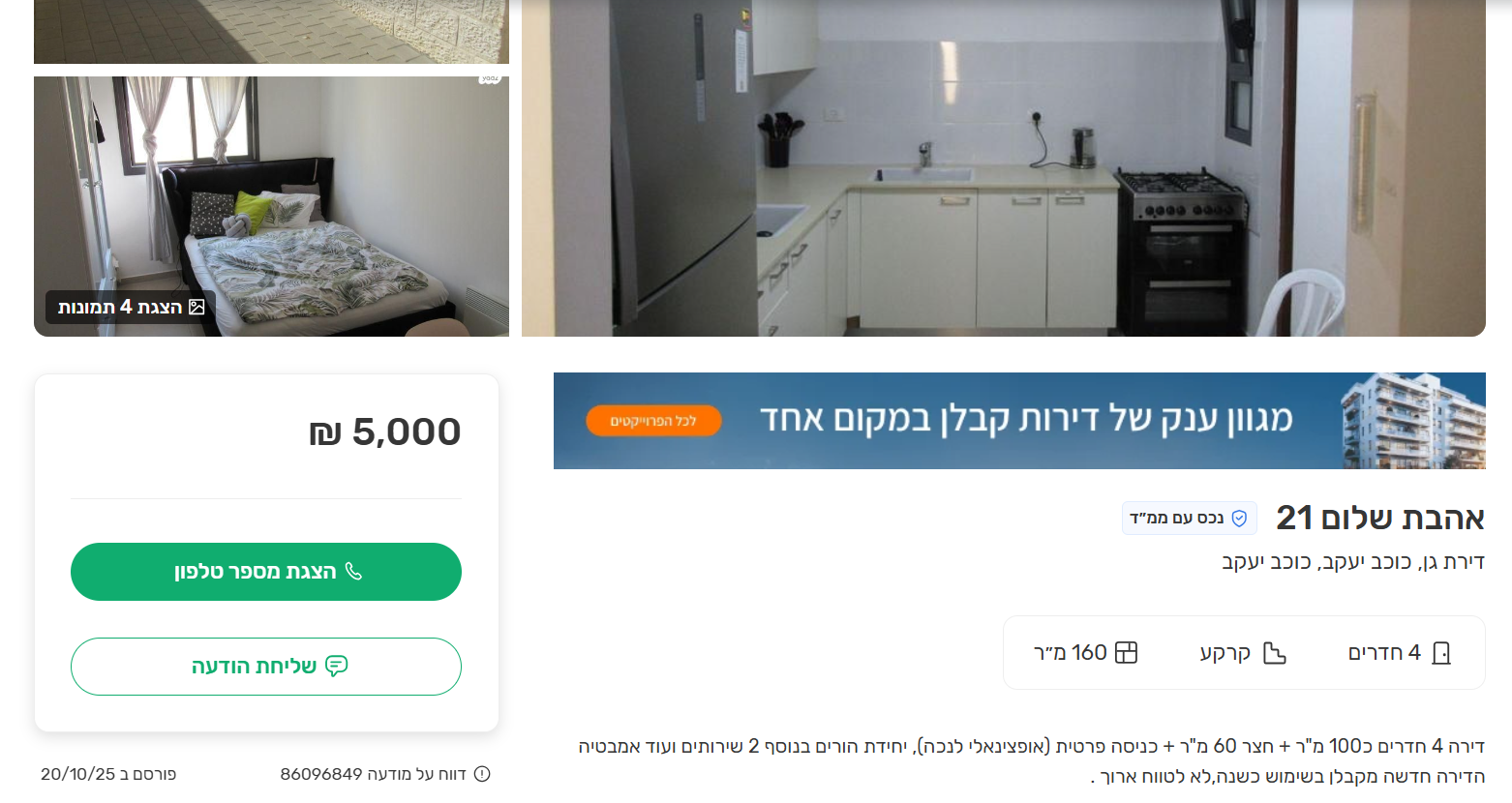Image resolution: width=1512 pixels, height=803 pixels.
Task: Click the verified shield badge icon
Action: 1239,519
